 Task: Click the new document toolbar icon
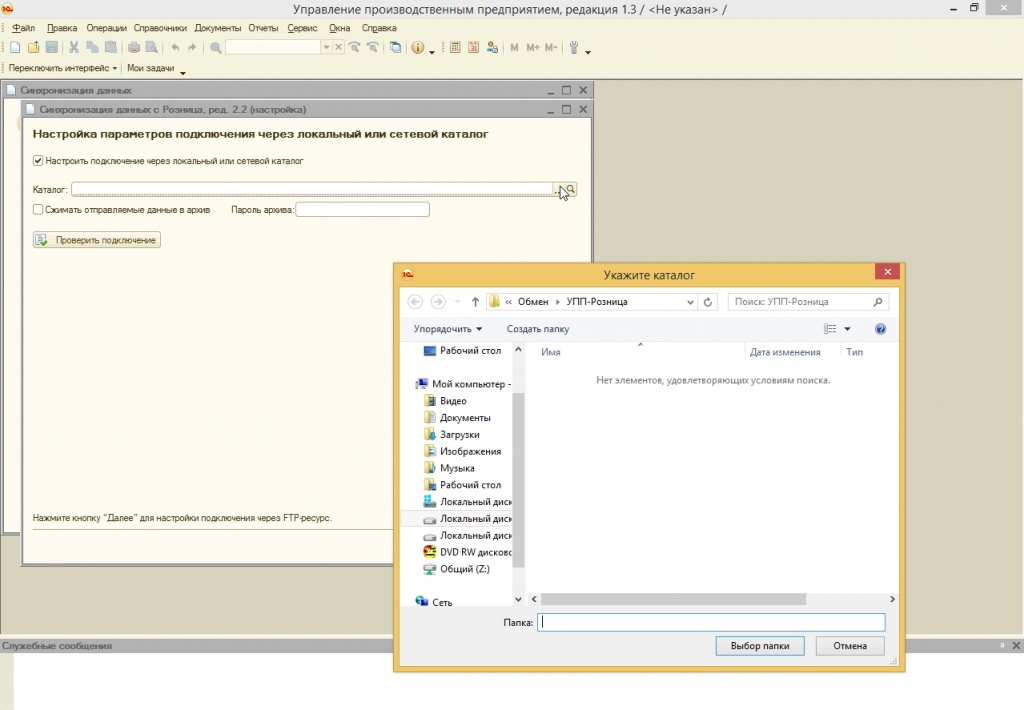(x=15, y=47)
